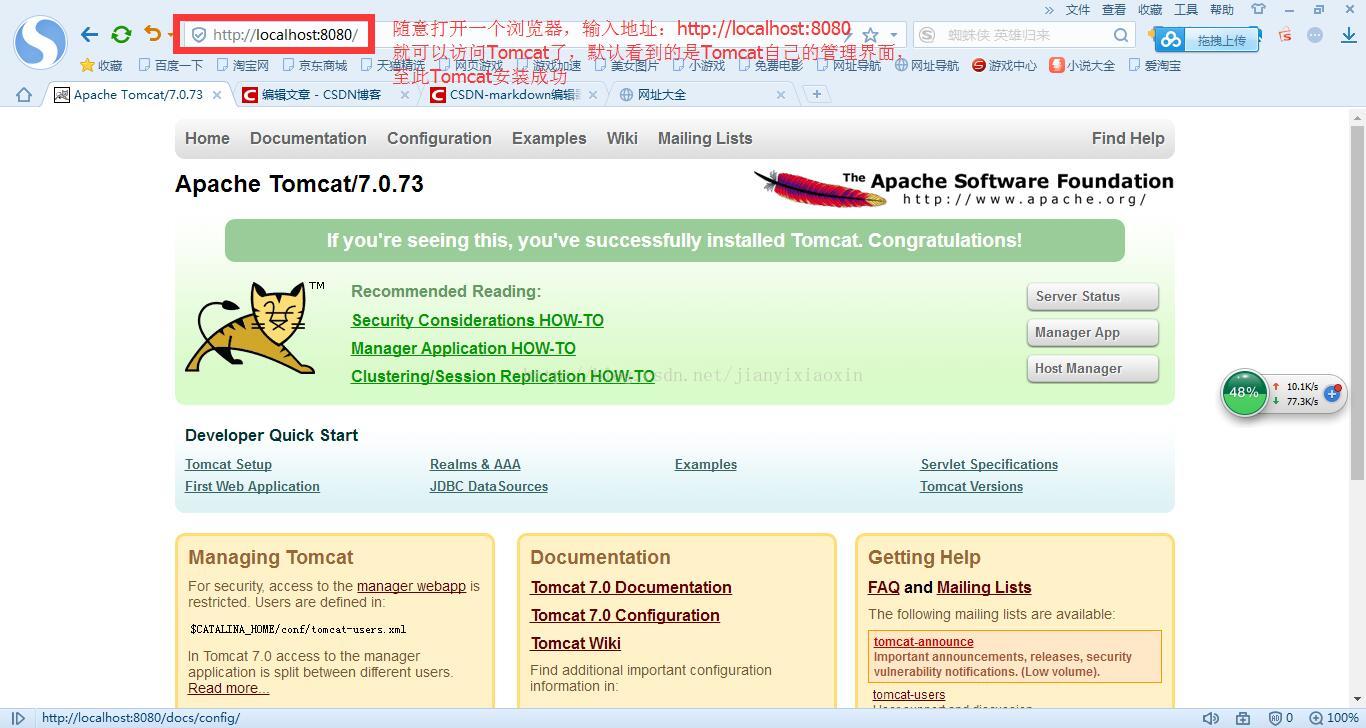Open the Tomcat Setup quick start link

point(228,464)
